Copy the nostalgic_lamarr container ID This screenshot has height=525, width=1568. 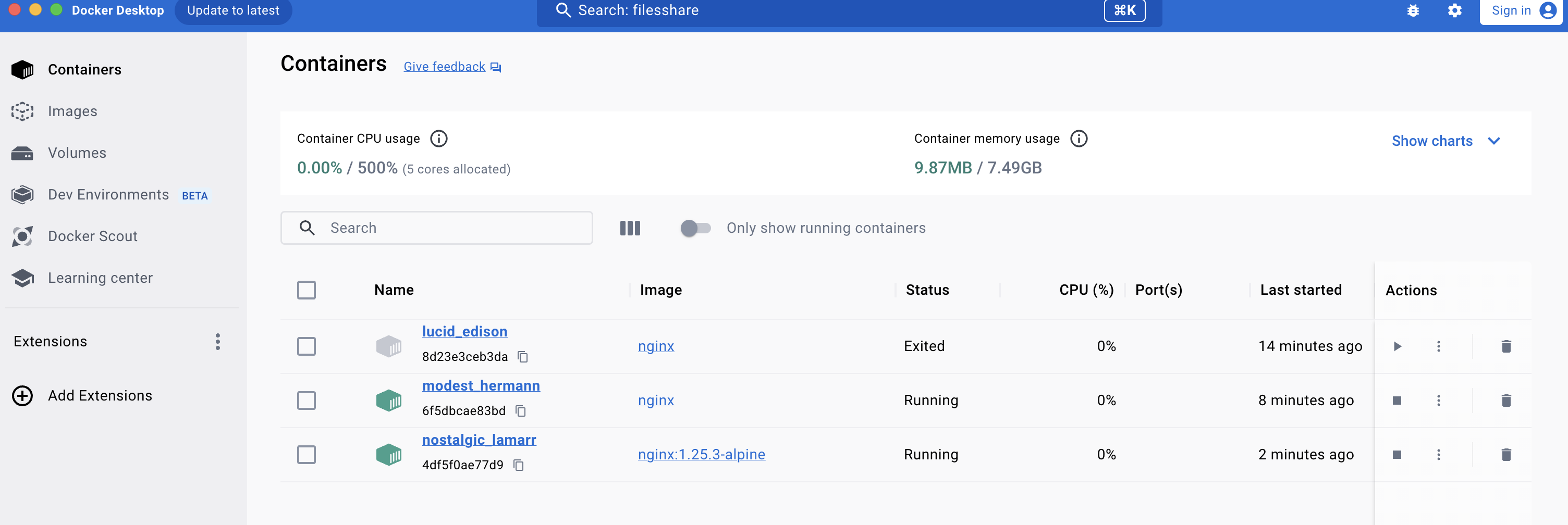pos(519,465)
